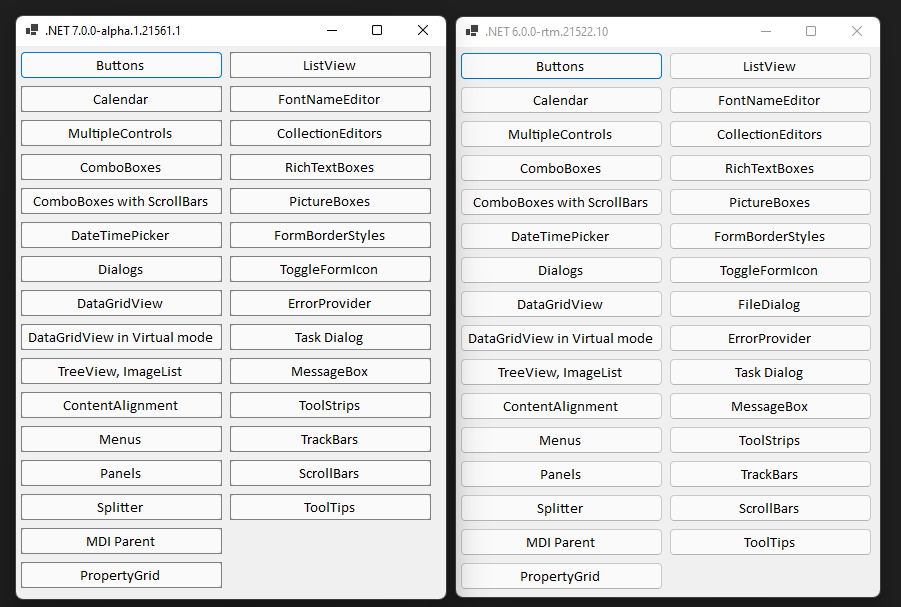Click Splitter in the .NET 7.0.0 window
The width and height of the screenshot is (901, 607).
click(121, 506)
